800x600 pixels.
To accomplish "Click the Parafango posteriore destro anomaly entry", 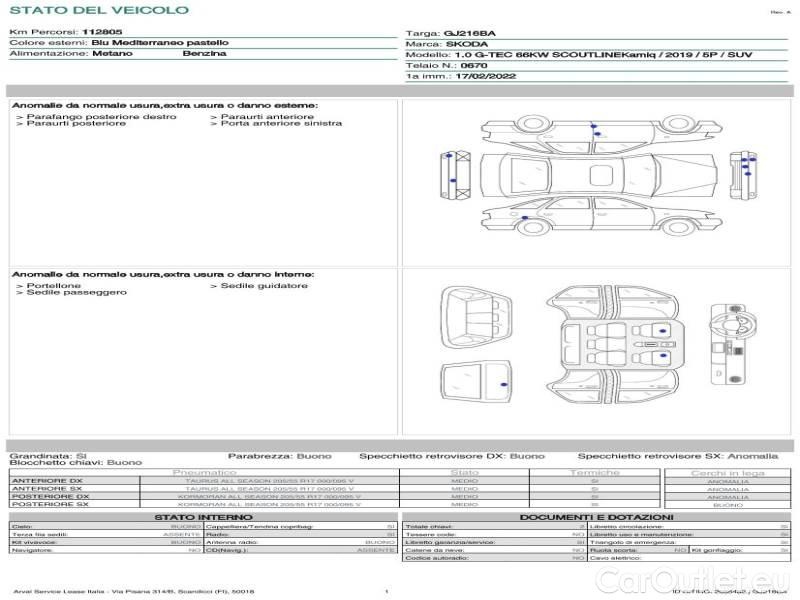I will pyautogui.click(x=100, y=117).
